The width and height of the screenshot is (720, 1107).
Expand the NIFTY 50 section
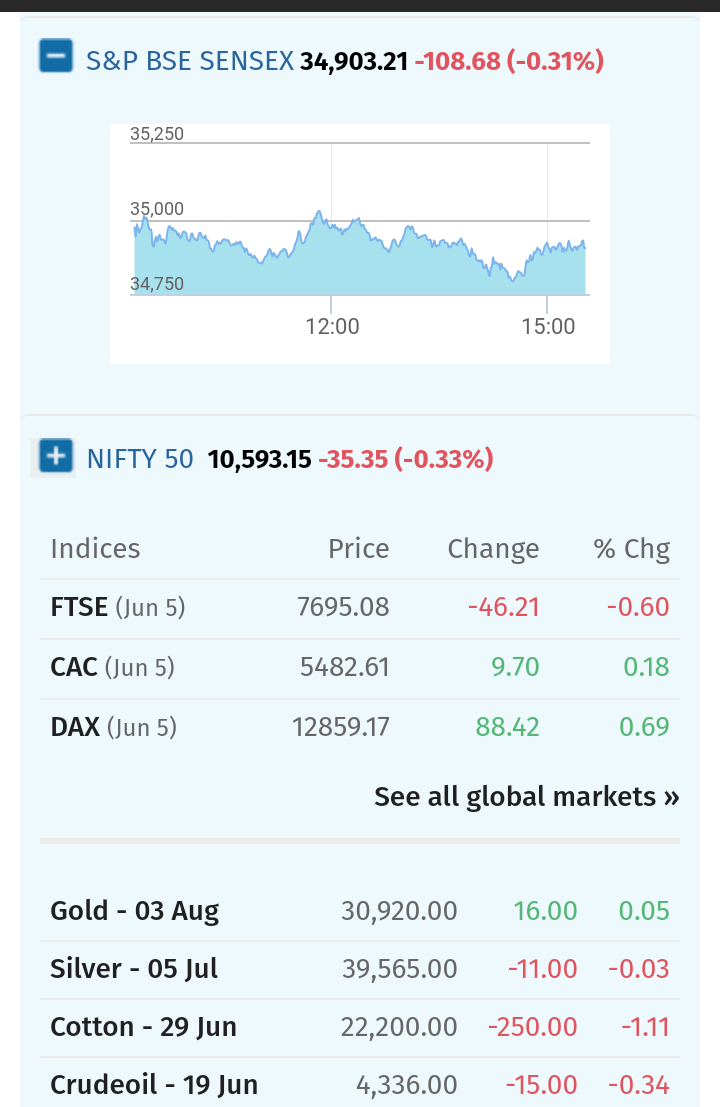point(56,456)
